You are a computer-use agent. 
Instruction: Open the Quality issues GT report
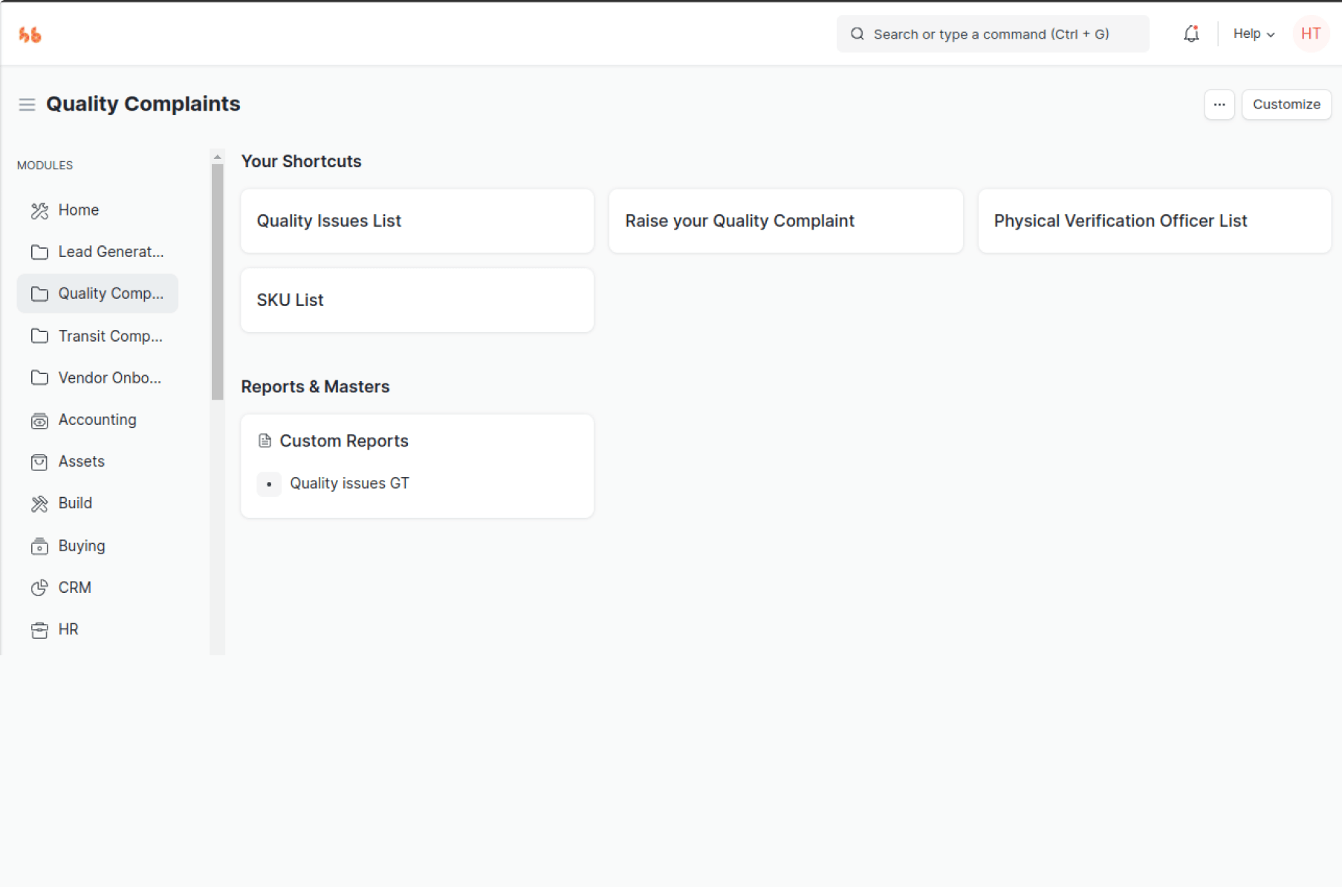(x=349, y=484)
